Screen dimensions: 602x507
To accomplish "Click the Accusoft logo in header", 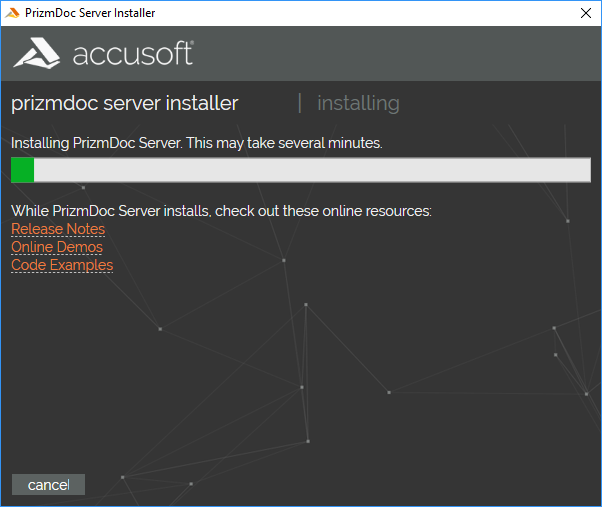I will 104,53.
